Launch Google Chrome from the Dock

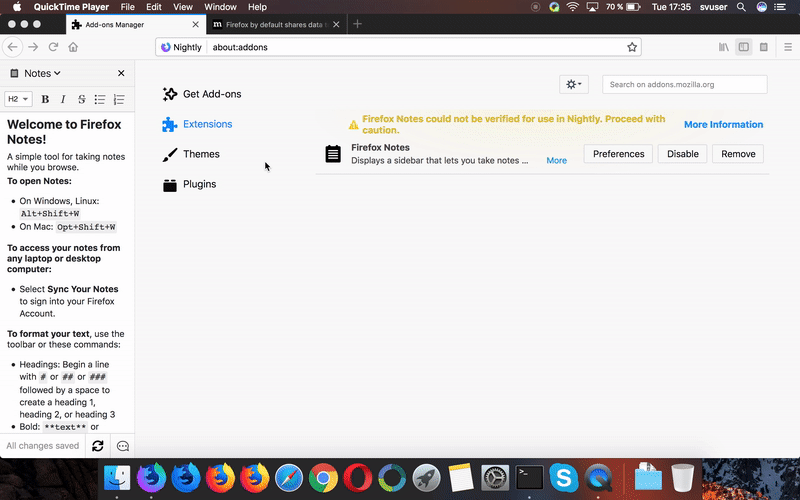323,479
